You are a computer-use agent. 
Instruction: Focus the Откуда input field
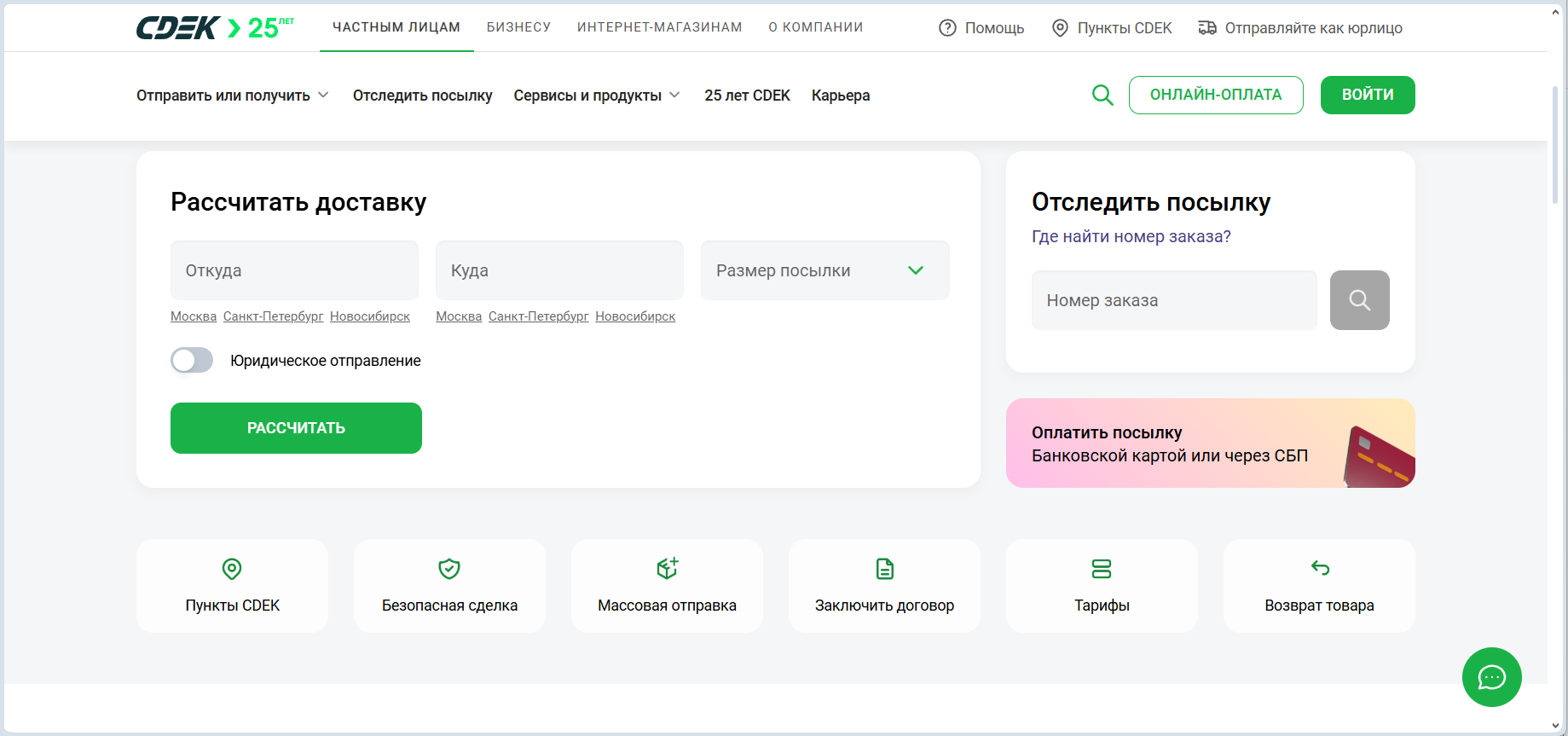coord(294,270)
